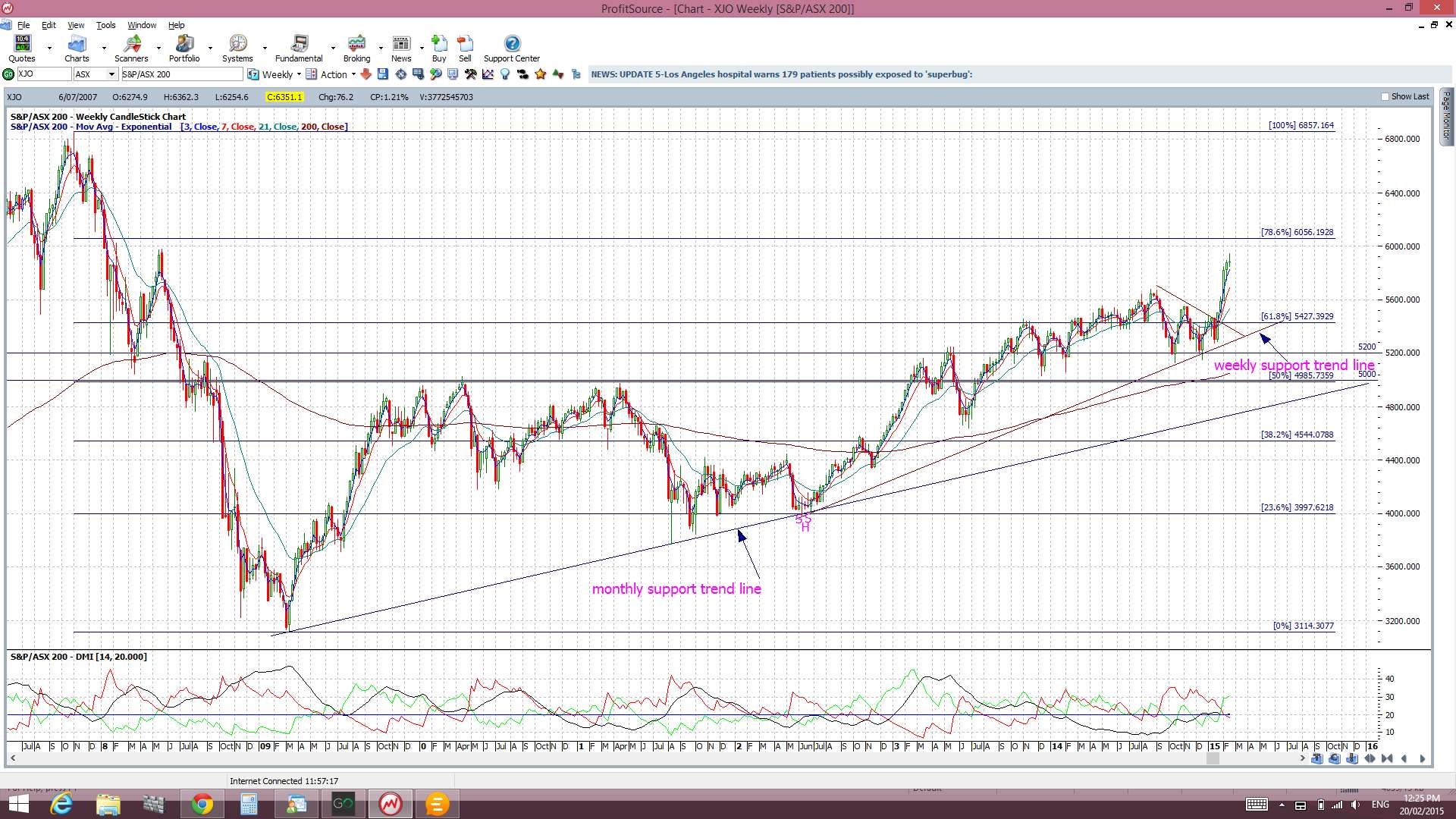Viewport: 1456px width, 819px height.
Task: Expand the Systems dropdown arrow
Action: coord(265,48)
